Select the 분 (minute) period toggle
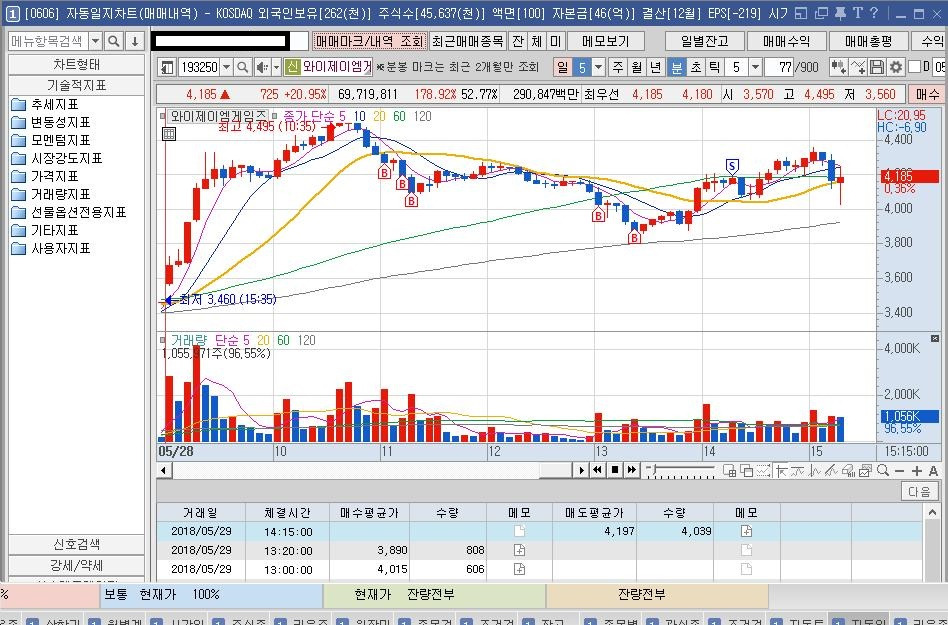Viewport: 948px width, 625px height. click(677, 67)
